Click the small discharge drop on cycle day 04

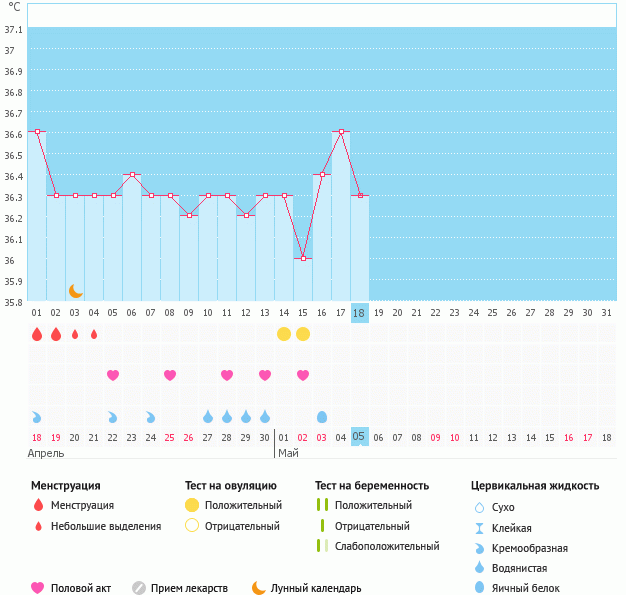click(x=94, y=334)
